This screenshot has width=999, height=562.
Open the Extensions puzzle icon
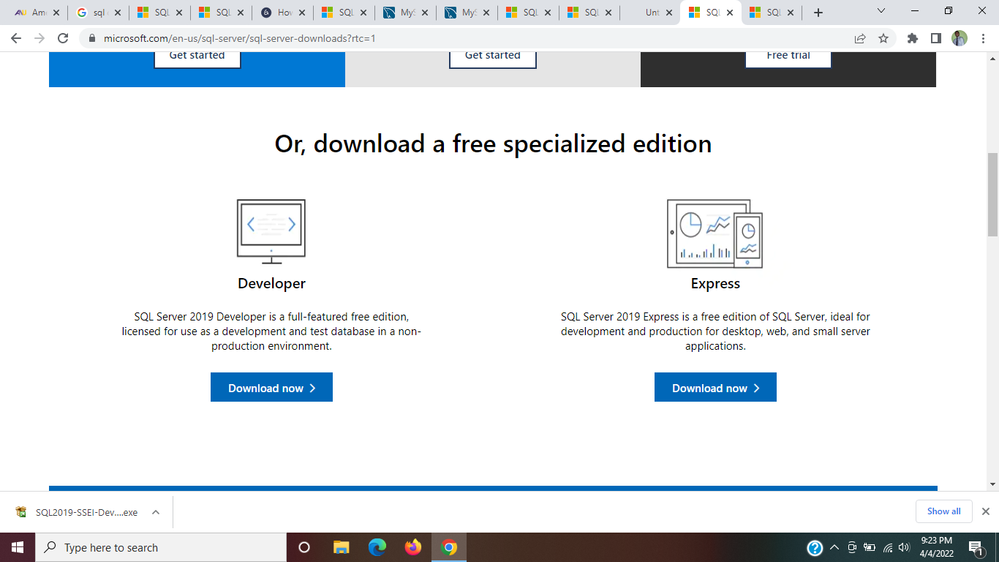912,38
